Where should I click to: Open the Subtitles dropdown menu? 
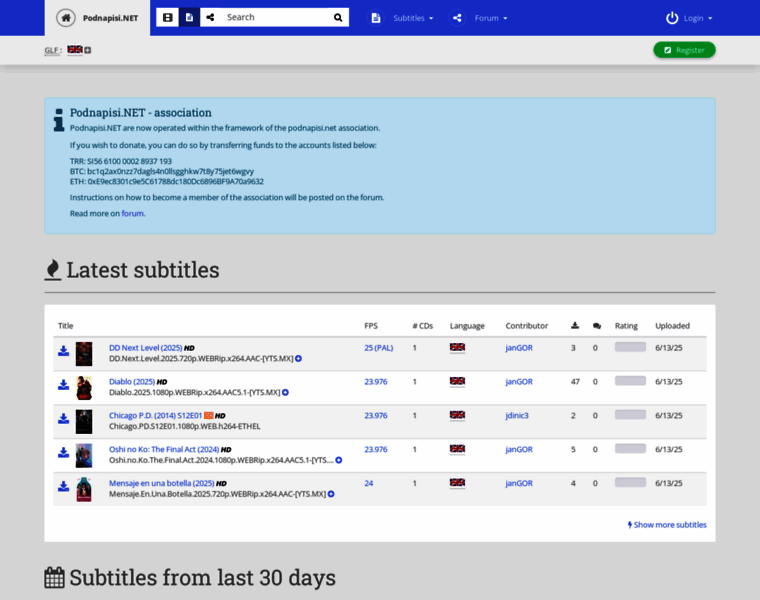pos(413,18)
